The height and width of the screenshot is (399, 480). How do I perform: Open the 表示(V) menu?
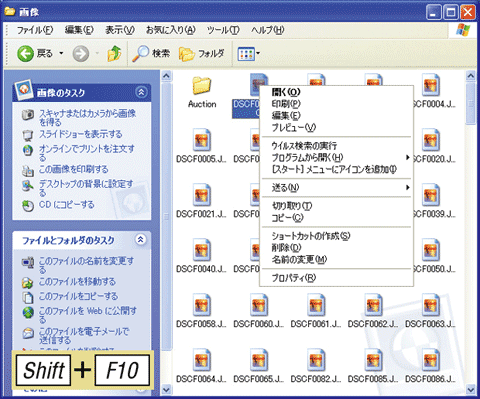coord(120,30)
